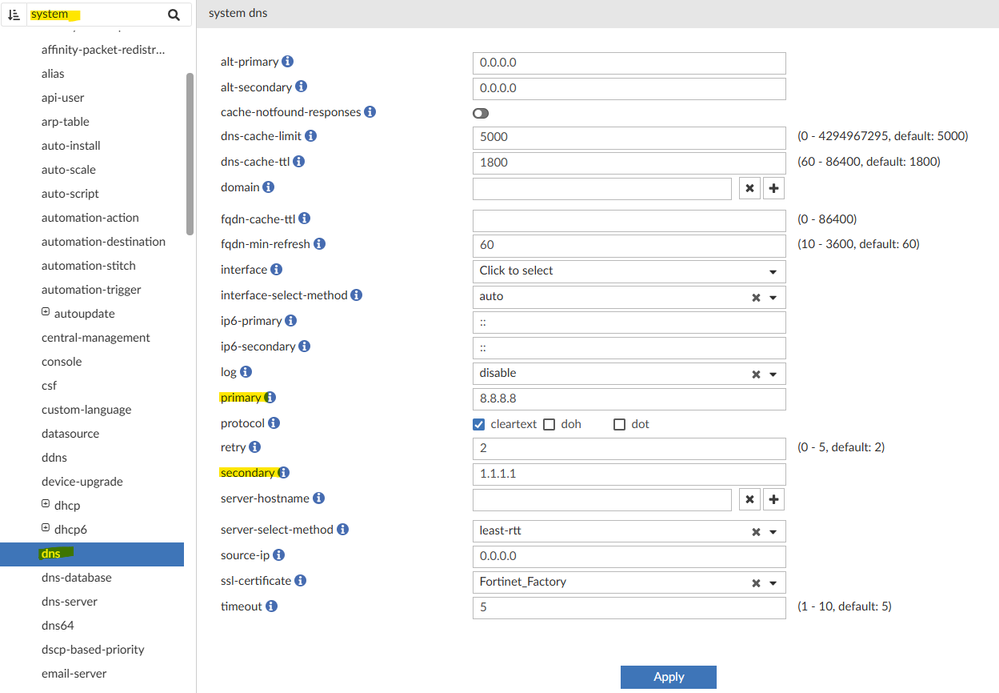This screenshot has height=693, width=999.
Task: Expand the dhcp tree node
Action: 46,505
